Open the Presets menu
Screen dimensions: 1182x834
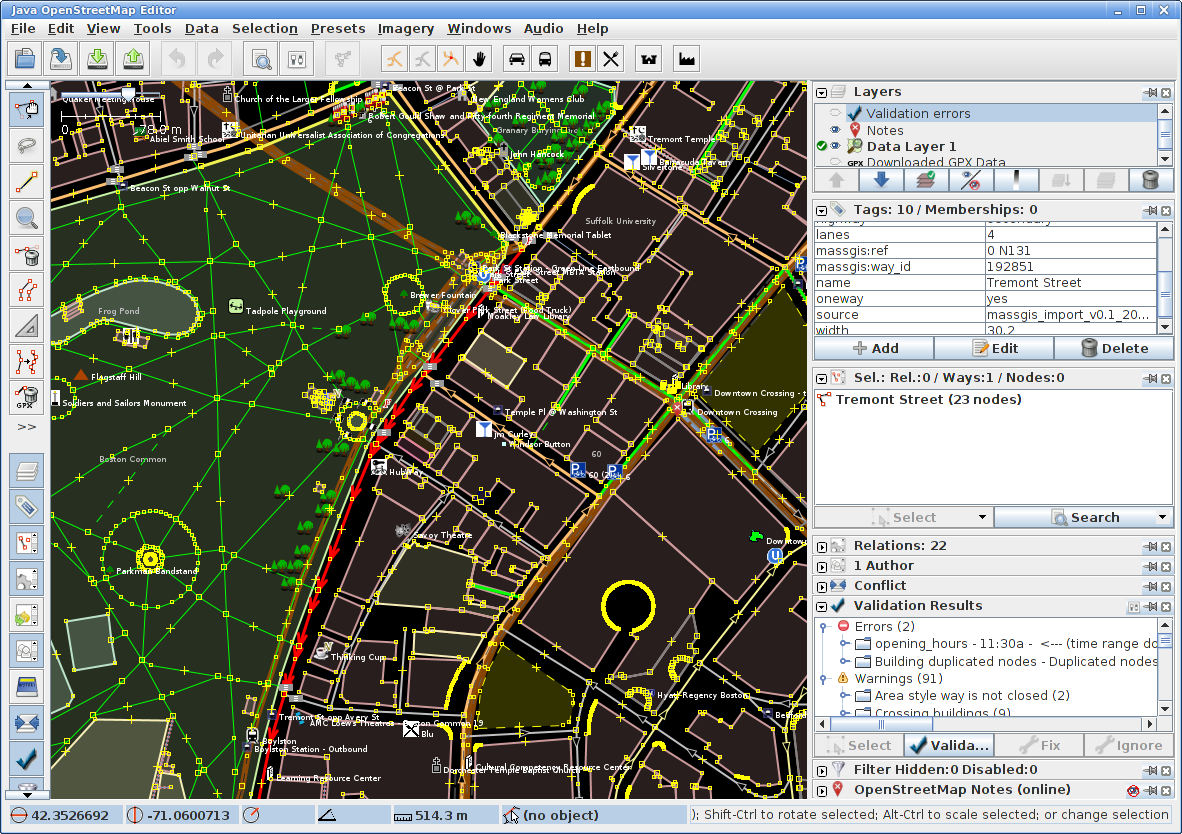coord(337,29)
